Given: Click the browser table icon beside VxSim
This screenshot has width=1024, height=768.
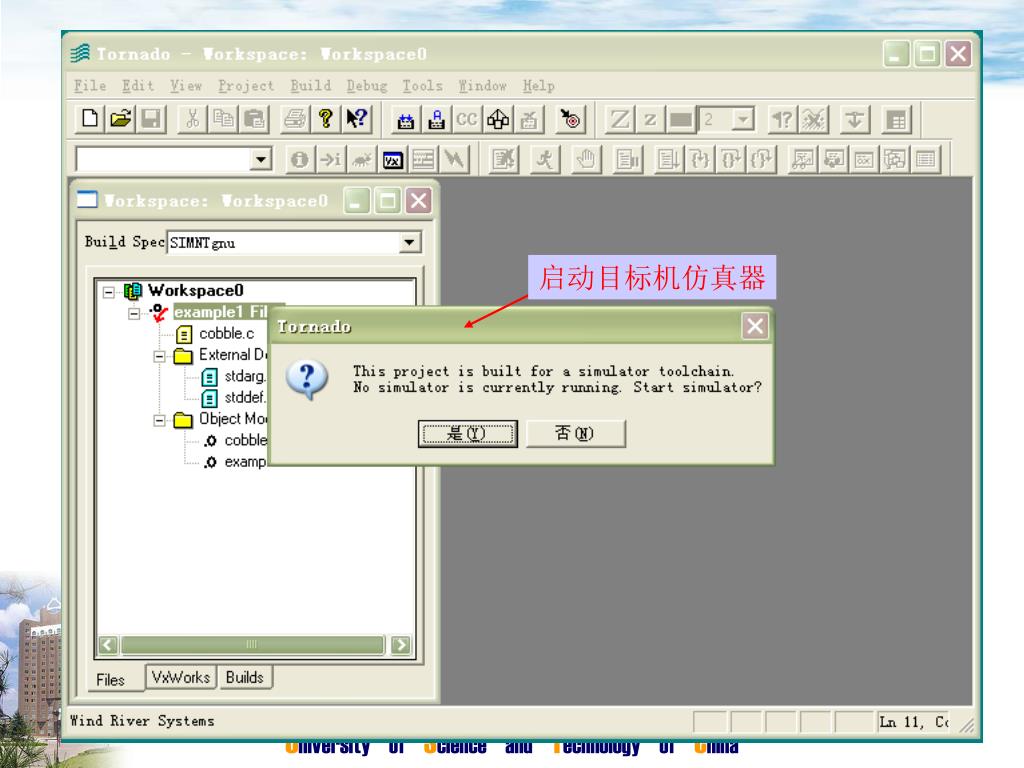Looking at the screenshot, I should (423, 159).
